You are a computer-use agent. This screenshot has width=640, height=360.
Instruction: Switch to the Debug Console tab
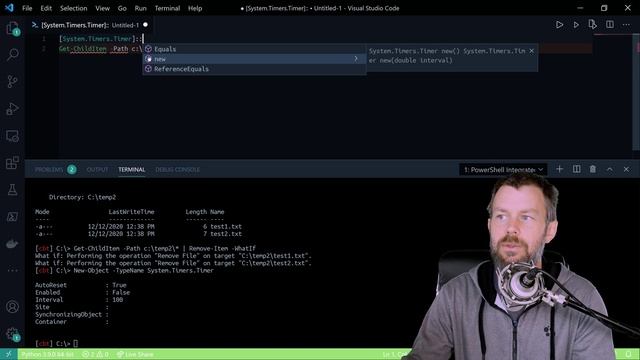pyautogui.click(x=178, y=169)
